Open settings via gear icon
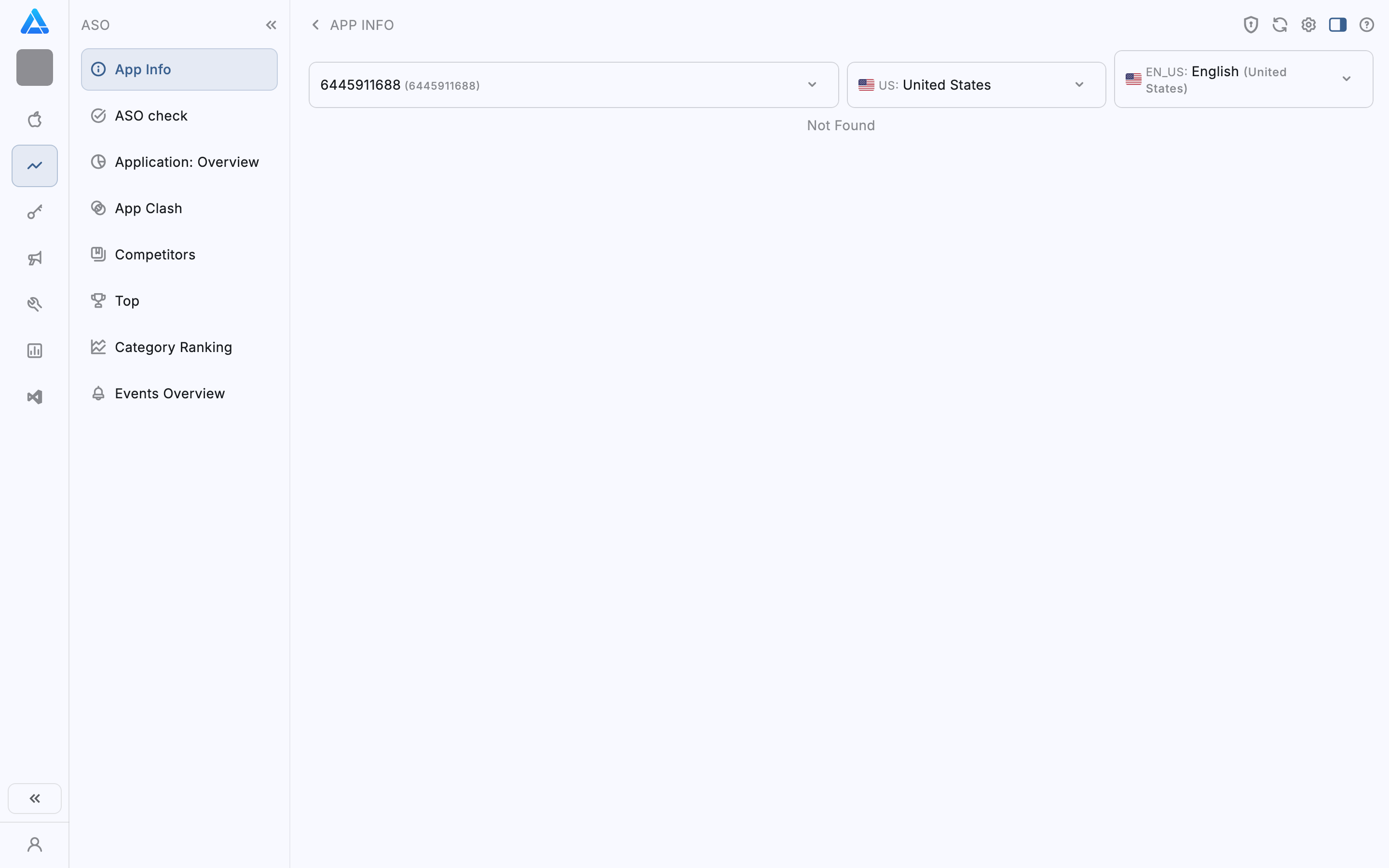 (x=1308, y=25)
